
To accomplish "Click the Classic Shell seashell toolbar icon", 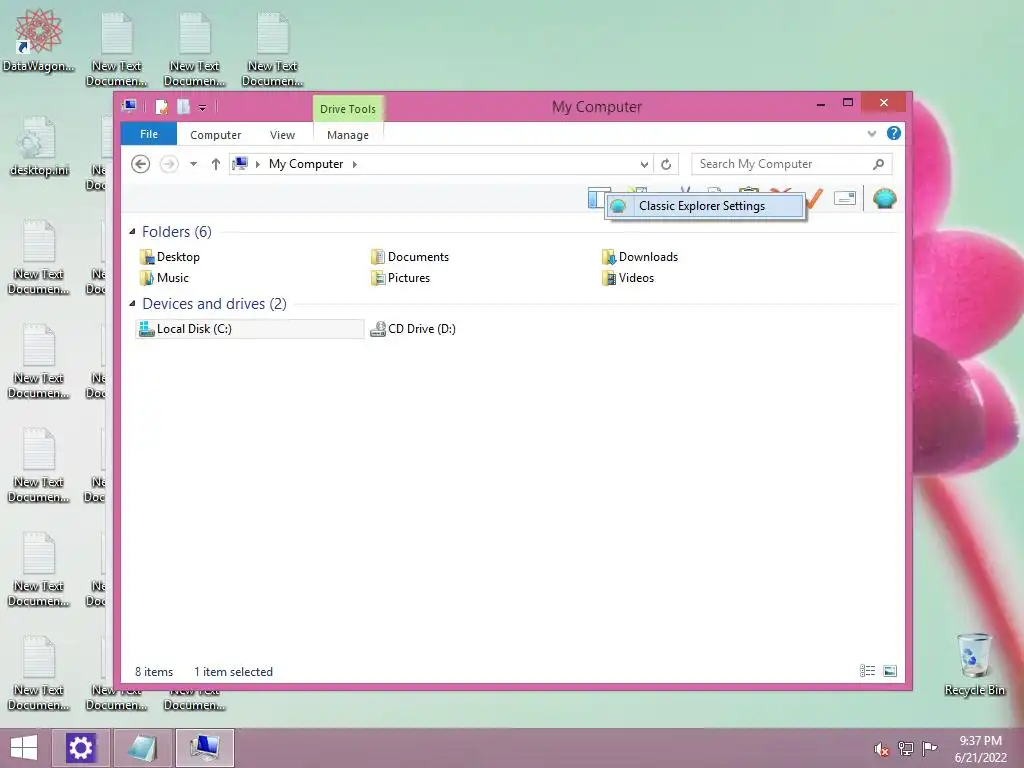I will [x=884, y=198].
